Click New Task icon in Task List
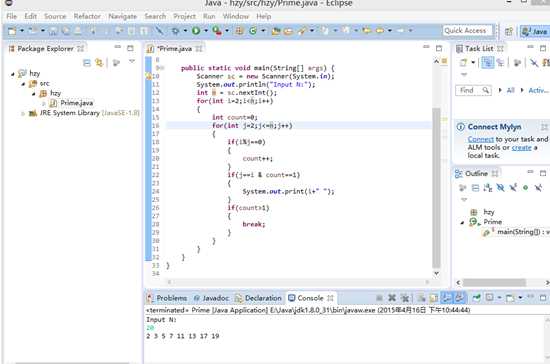 click(x=463, y=63)
